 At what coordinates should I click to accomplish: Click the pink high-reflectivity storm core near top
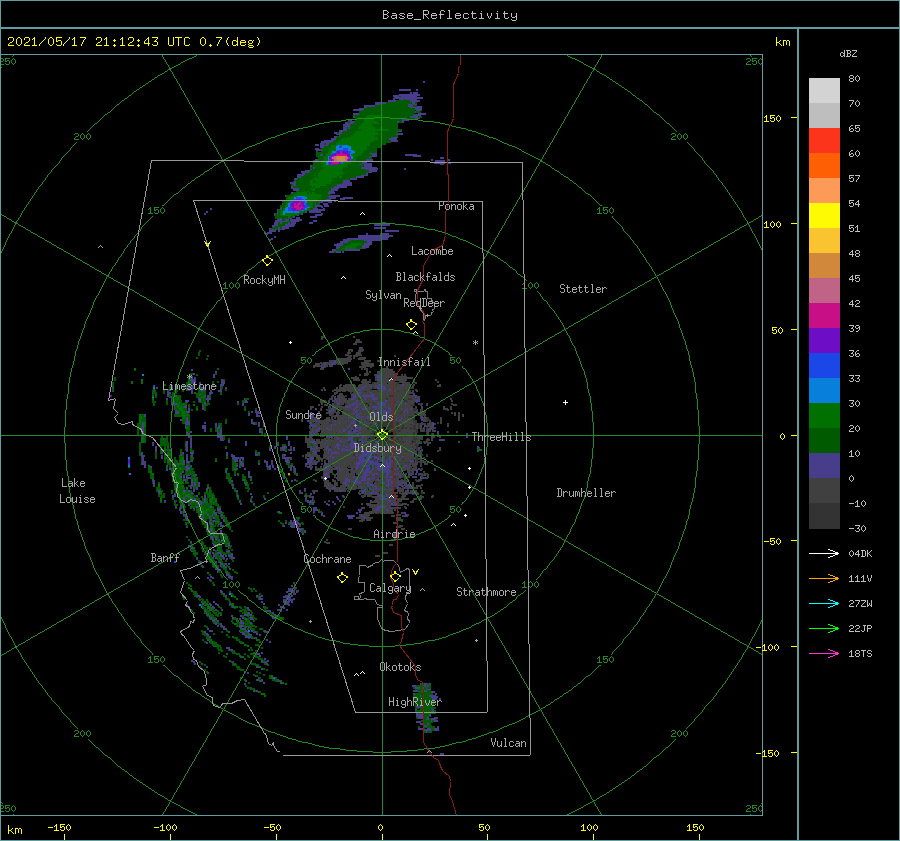340,156
